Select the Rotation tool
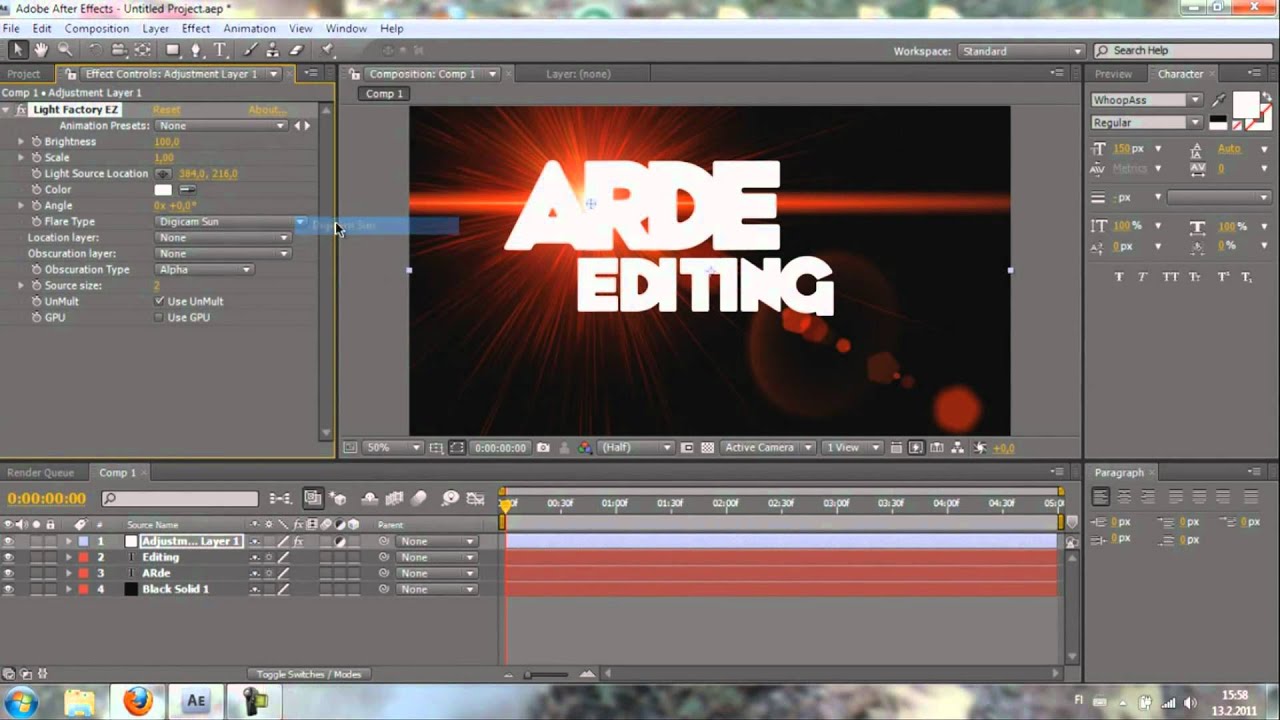 pos(95,50)
